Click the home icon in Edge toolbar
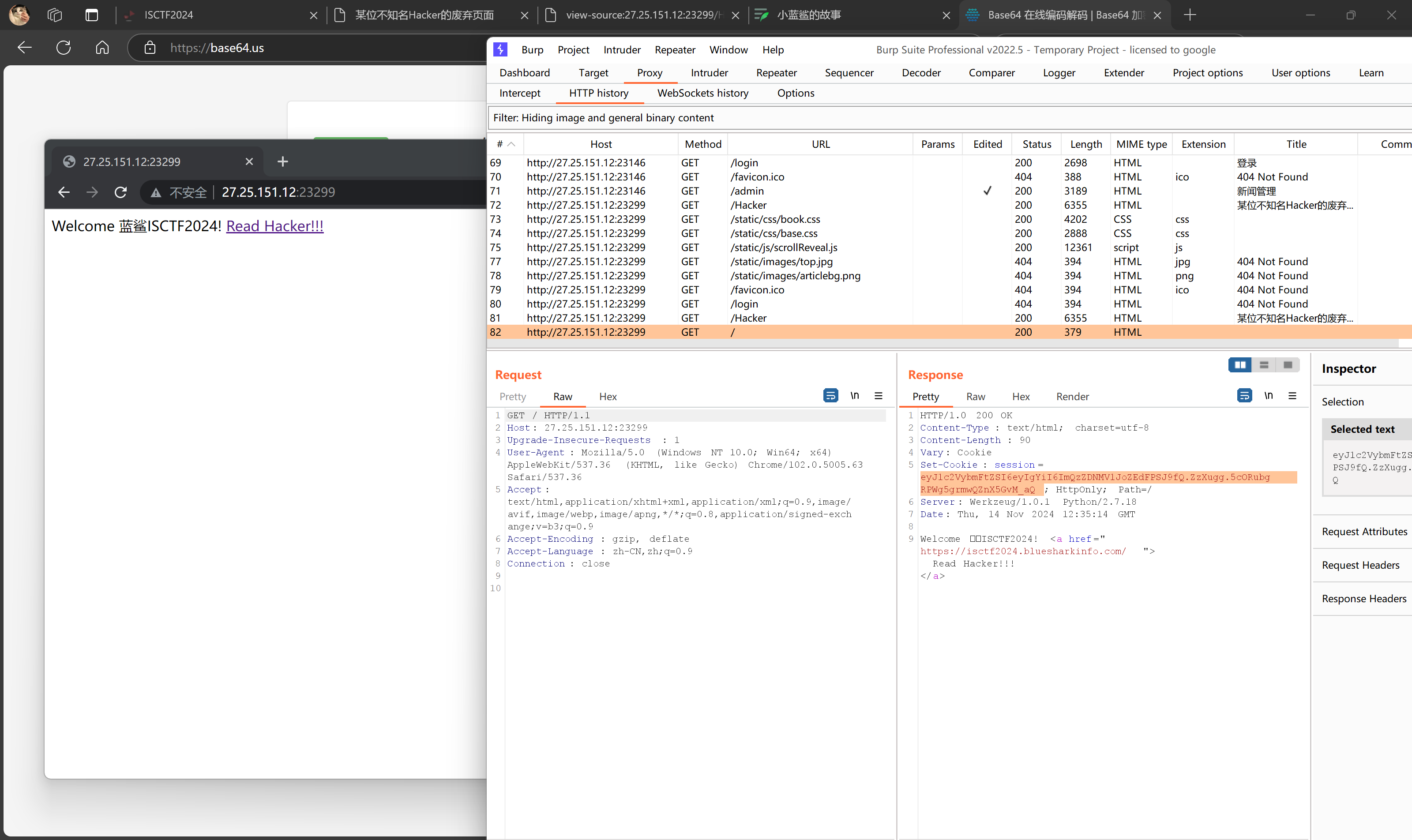This screenshot has height=840, width=1412. [102, 48]
